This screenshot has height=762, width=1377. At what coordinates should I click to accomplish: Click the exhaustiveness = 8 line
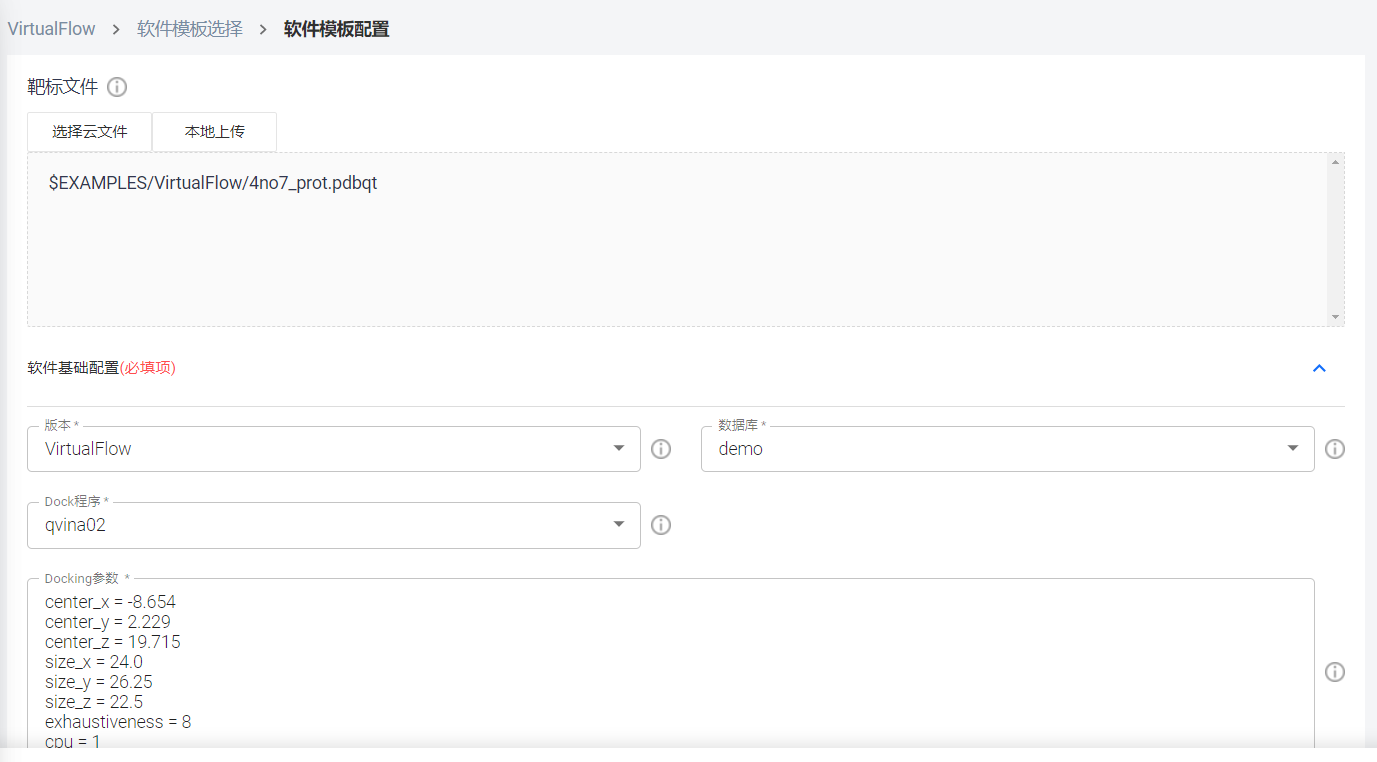(x=118, y=722)
